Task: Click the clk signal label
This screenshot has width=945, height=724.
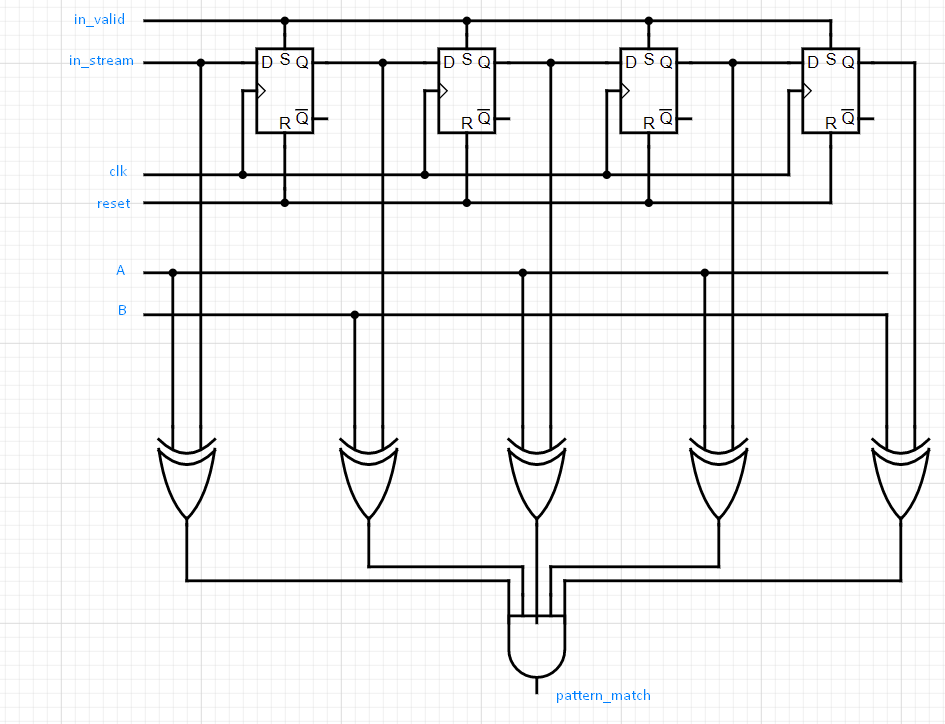Action: pyautogui.click(x=117, y=171)
